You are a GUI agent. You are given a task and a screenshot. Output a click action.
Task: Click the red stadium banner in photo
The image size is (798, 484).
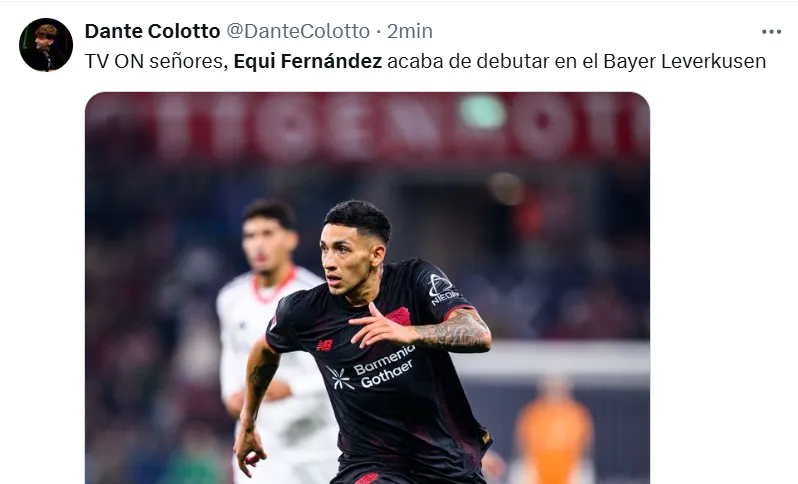click(x=367, y=125)
